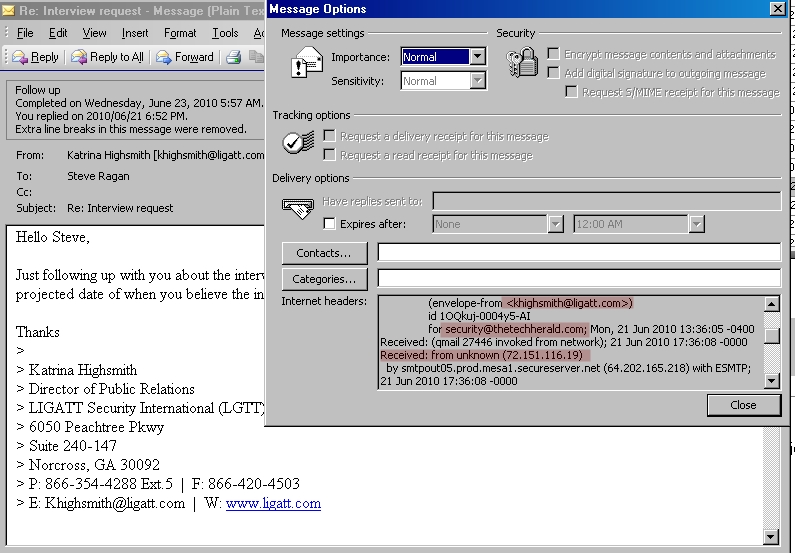Image resolution: width=795 pixels, height=553 pixels.
Task: Click the Importance envelope icon in Message settings
Action: coord(307,62)
